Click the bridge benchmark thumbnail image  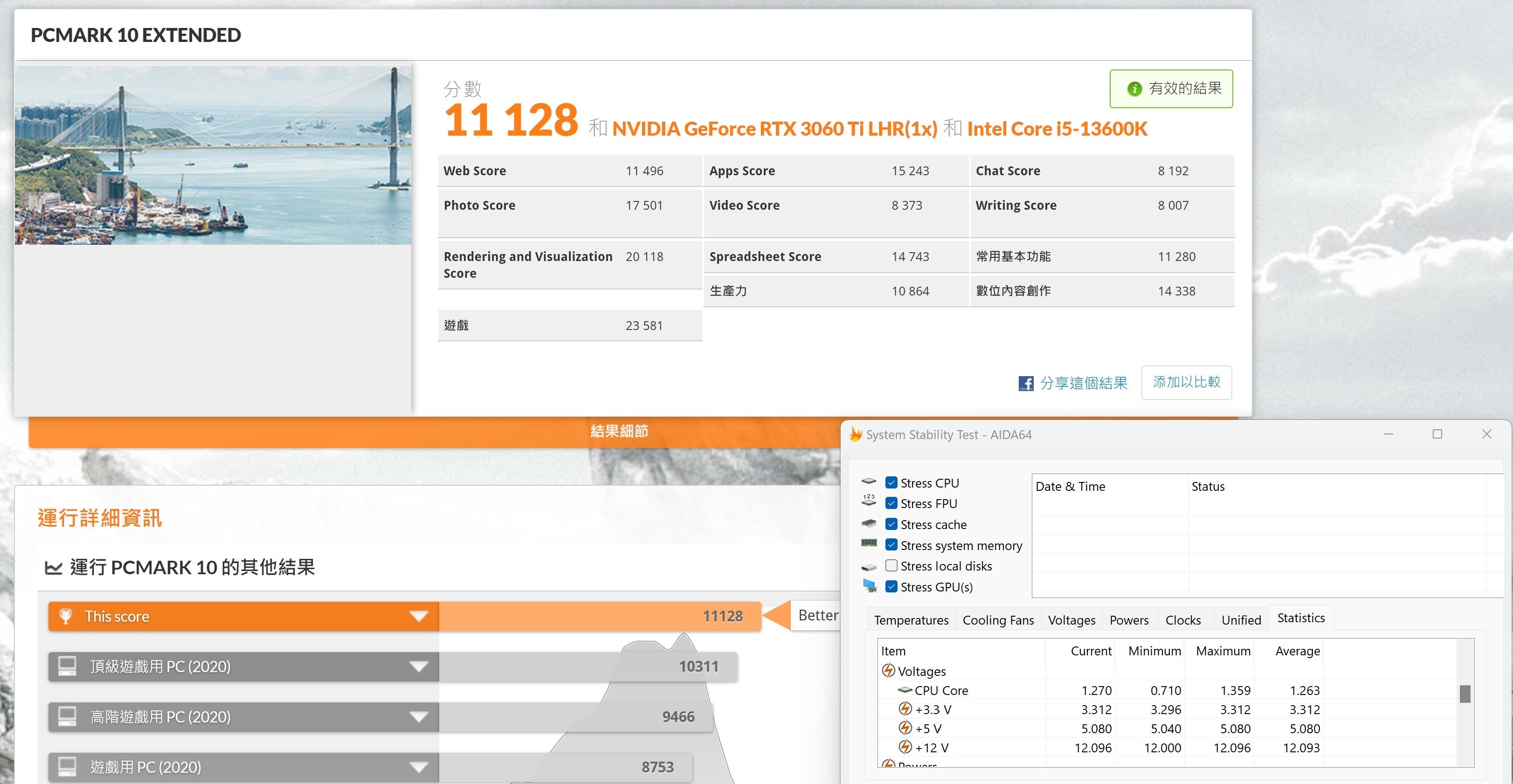click(213, 155)
